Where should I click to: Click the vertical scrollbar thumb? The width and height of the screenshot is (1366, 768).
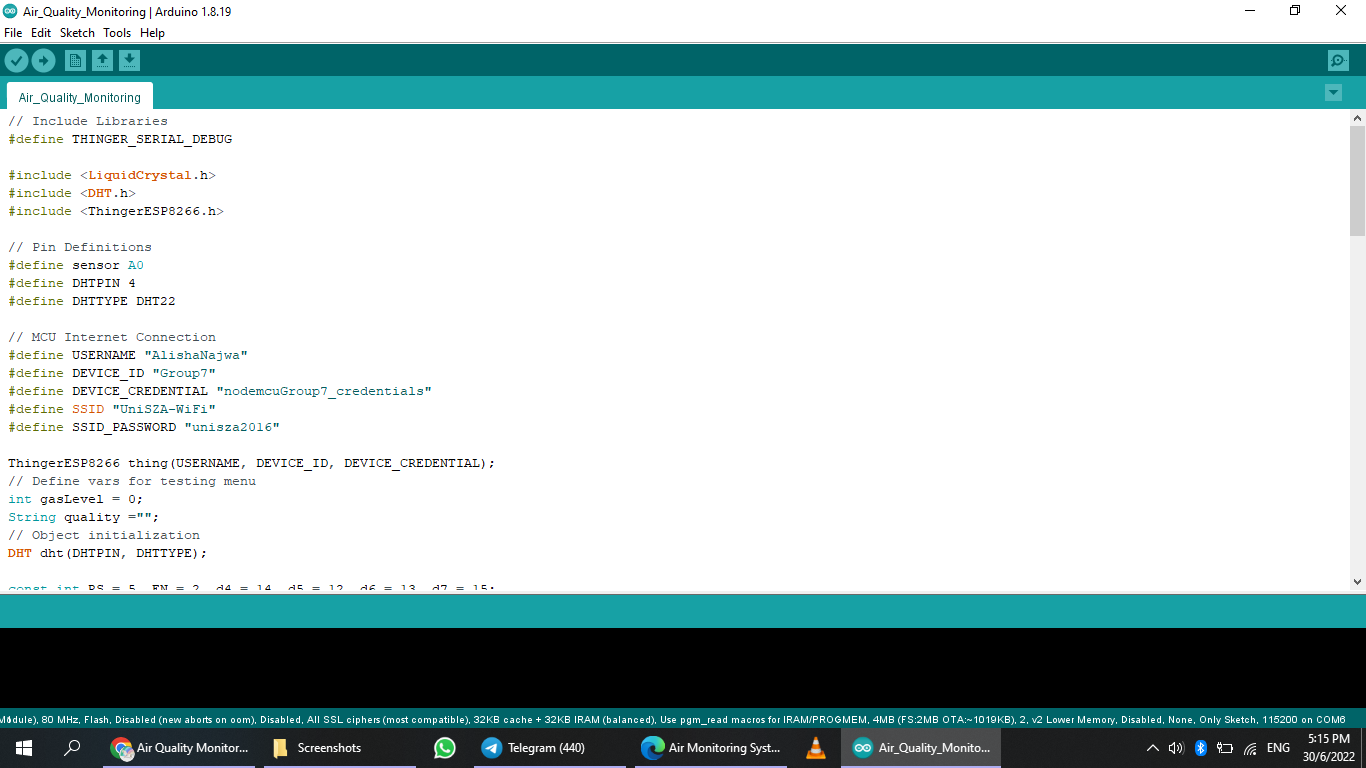point(1357,181)
